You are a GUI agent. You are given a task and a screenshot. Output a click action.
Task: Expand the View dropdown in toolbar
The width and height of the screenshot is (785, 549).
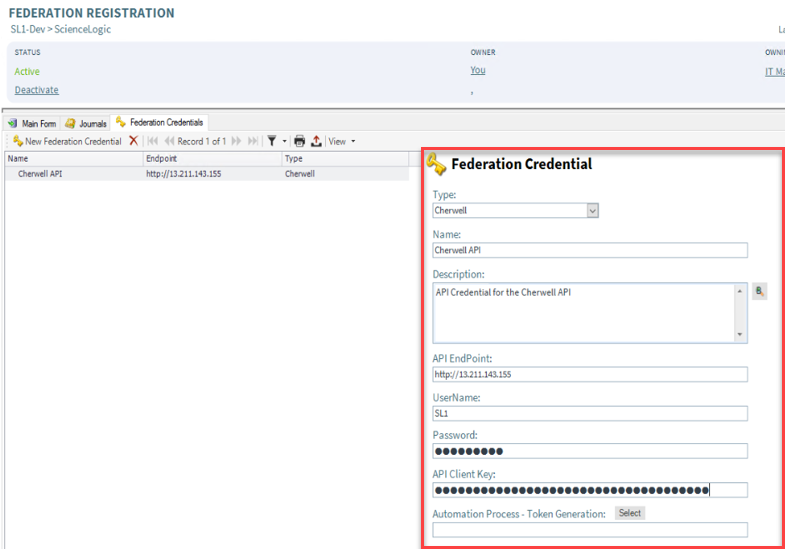tap(342, 141)
